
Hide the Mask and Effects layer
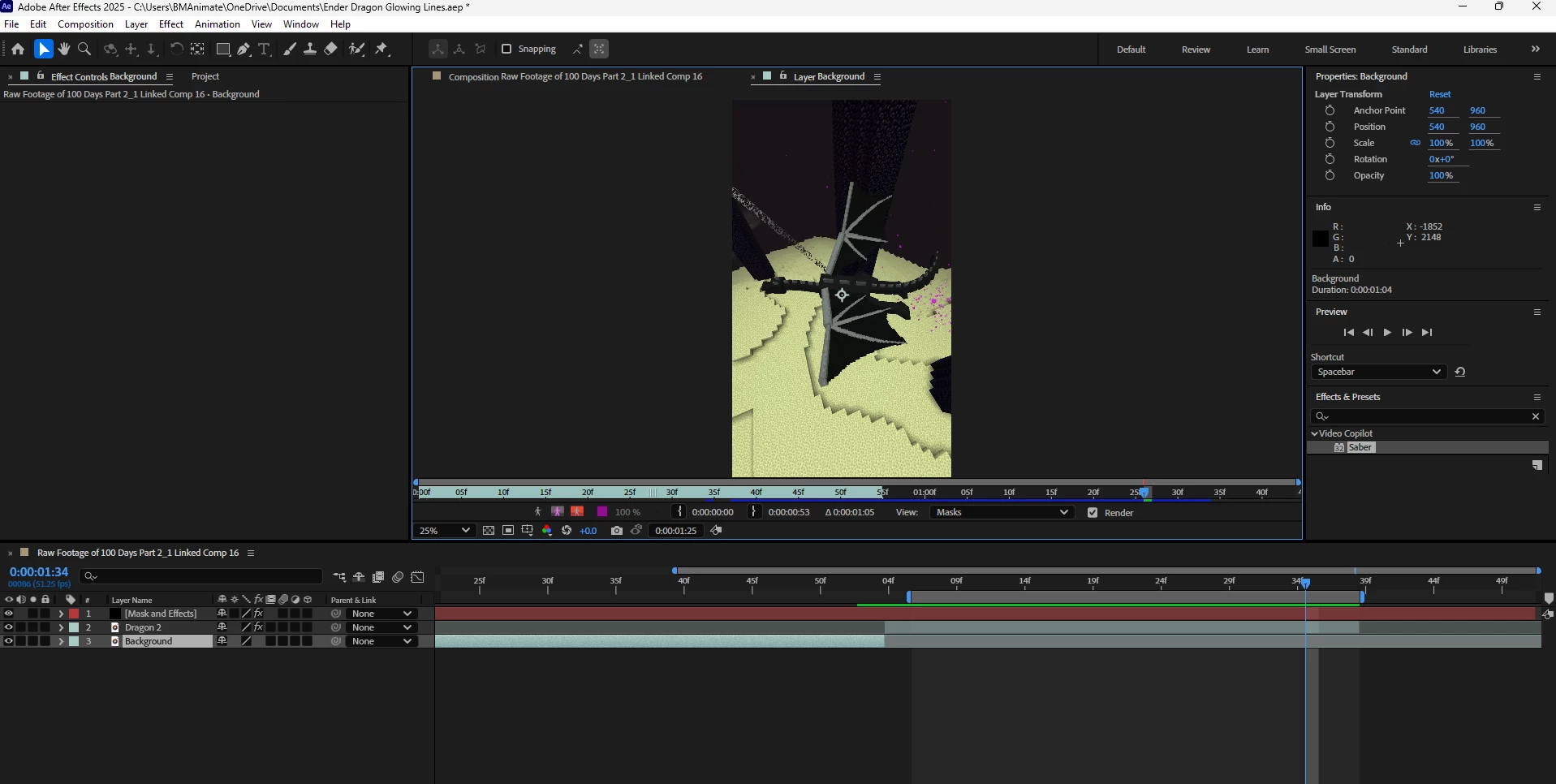click(9, 614)
